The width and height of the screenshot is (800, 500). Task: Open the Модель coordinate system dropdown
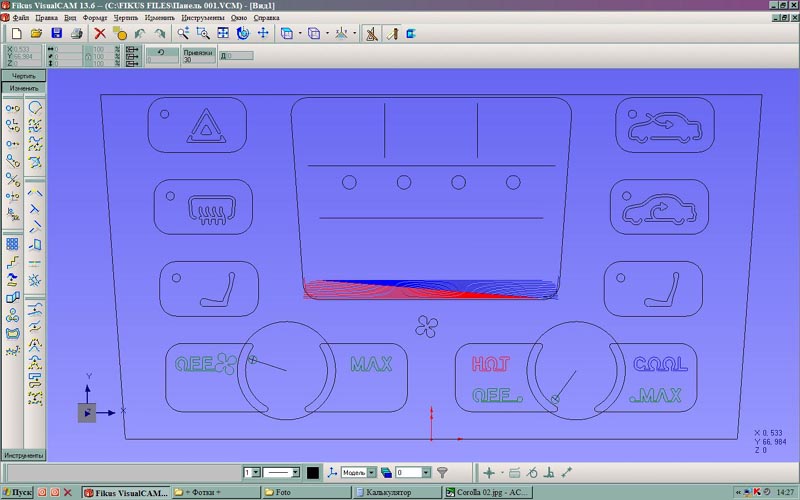(x=371, y=472)
